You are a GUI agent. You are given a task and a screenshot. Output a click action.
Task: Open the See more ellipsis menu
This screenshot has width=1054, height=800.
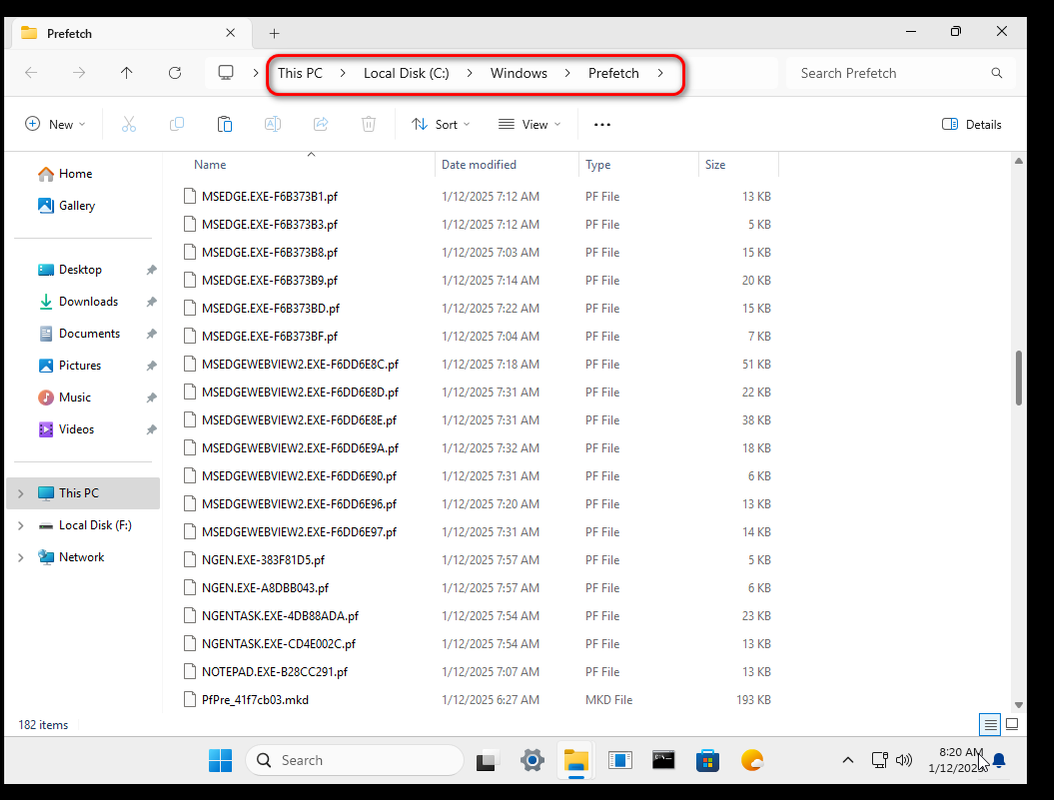point(602,124)
